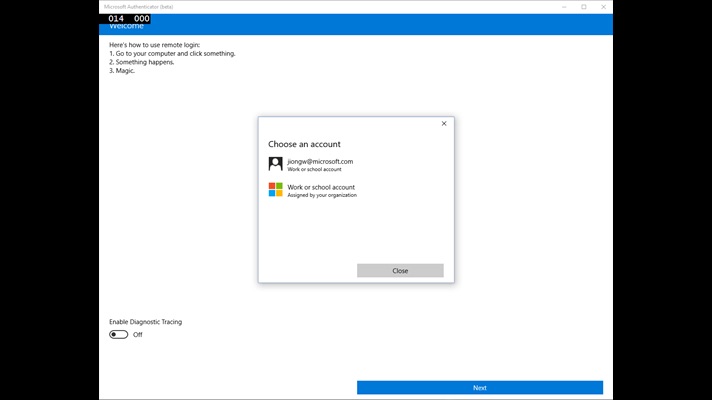Click the 'Microsoft Authenticator (beta)' window title
712x400 pixels.
pyautogui.click(x=139, y=6)
